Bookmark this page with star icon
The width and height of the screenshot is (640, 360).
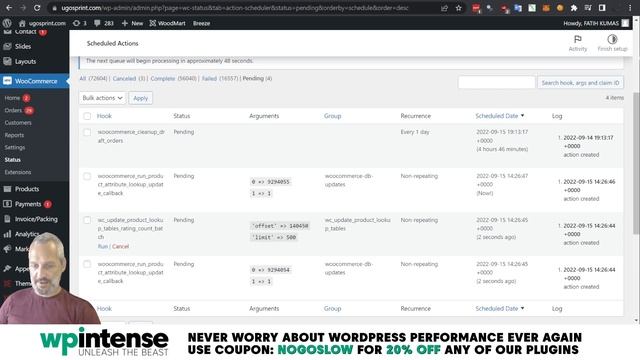tap(458, 8)
